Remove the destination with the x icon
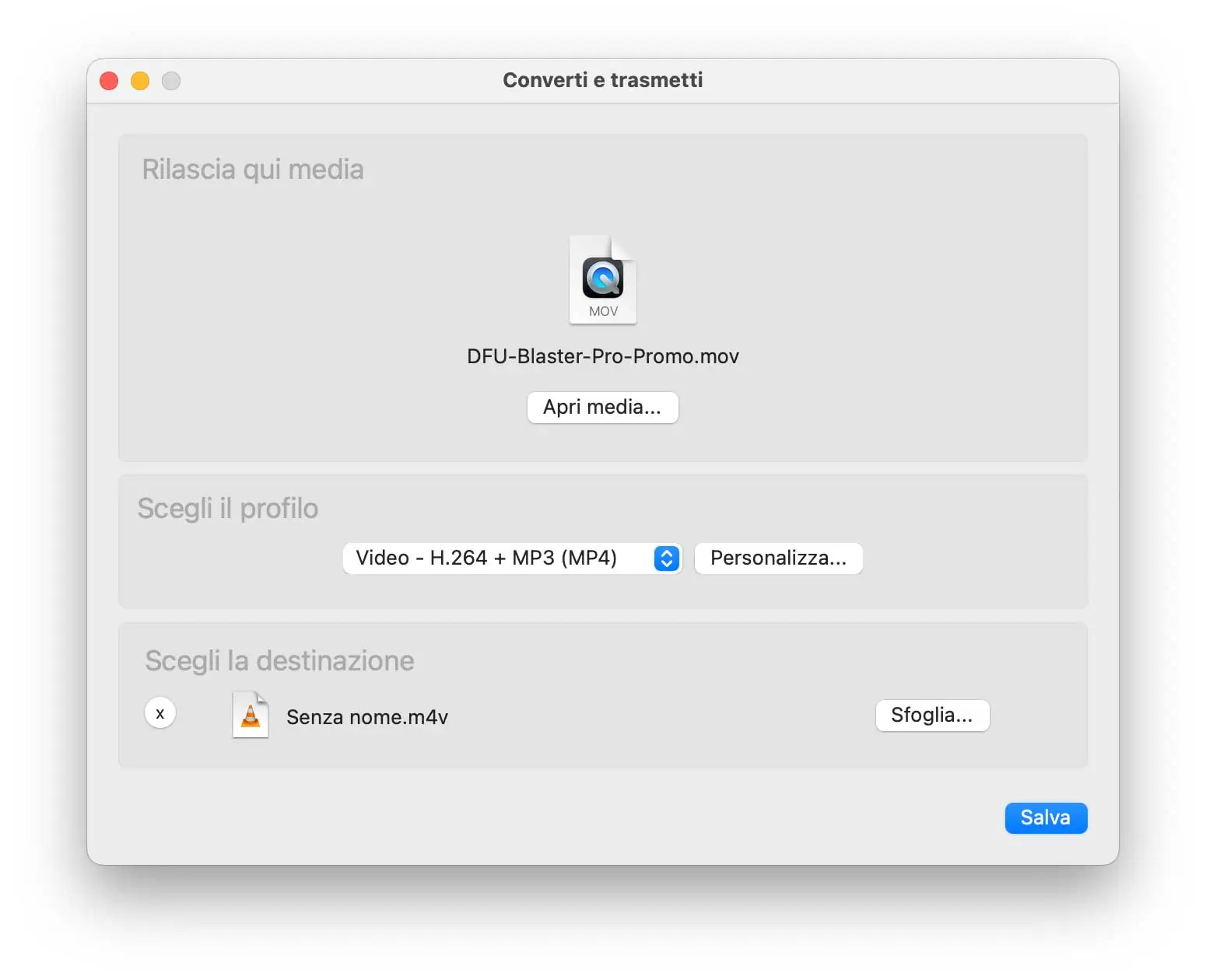 pyautogui.click(x=160, y=713)
